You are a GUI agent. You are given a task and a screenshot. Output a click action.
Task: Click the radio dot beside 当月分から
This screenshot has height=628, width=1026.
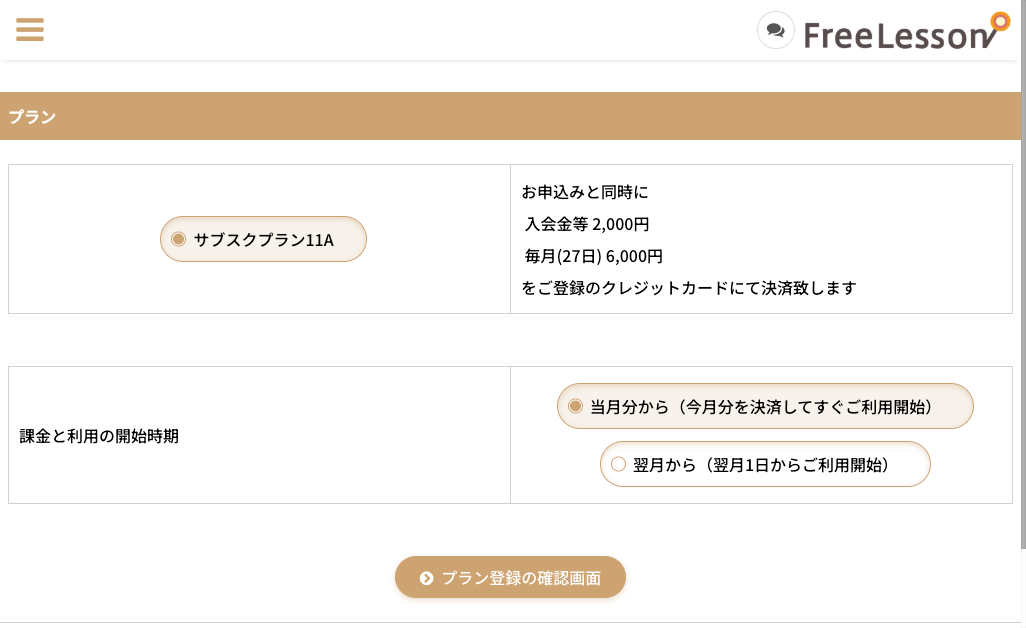coord(575,406)
